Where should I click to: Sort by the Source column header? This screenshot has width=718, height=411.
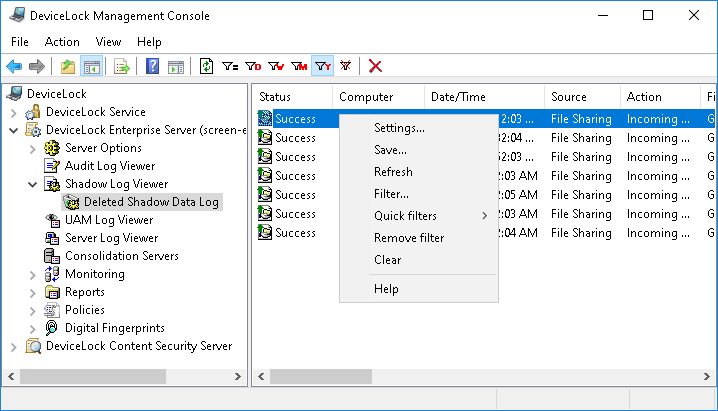569,97
